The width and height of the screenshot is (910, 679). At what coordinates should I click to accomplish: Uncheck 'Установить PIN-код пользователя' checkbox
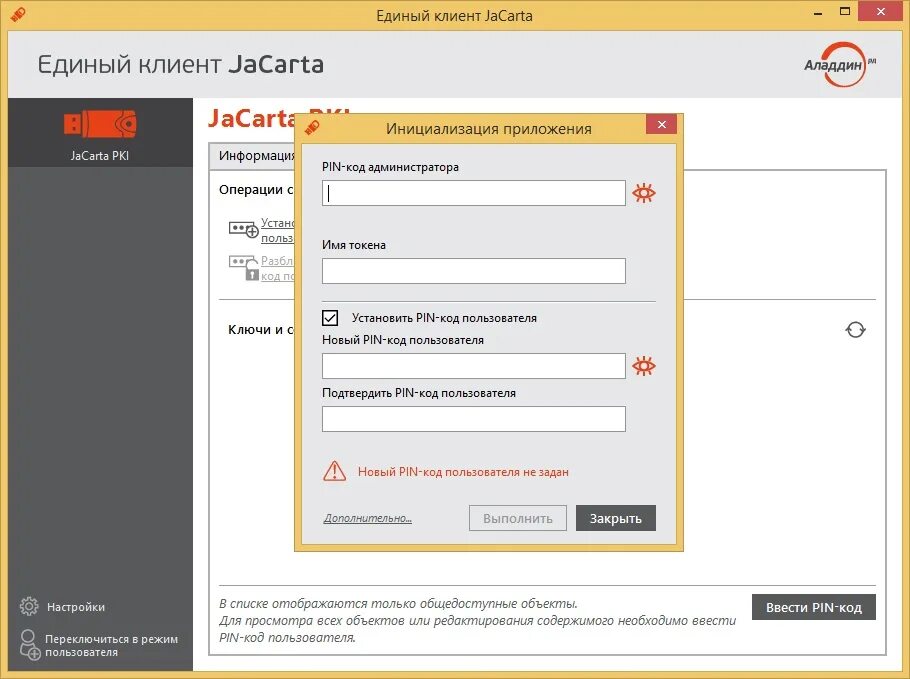coord(330,317)
